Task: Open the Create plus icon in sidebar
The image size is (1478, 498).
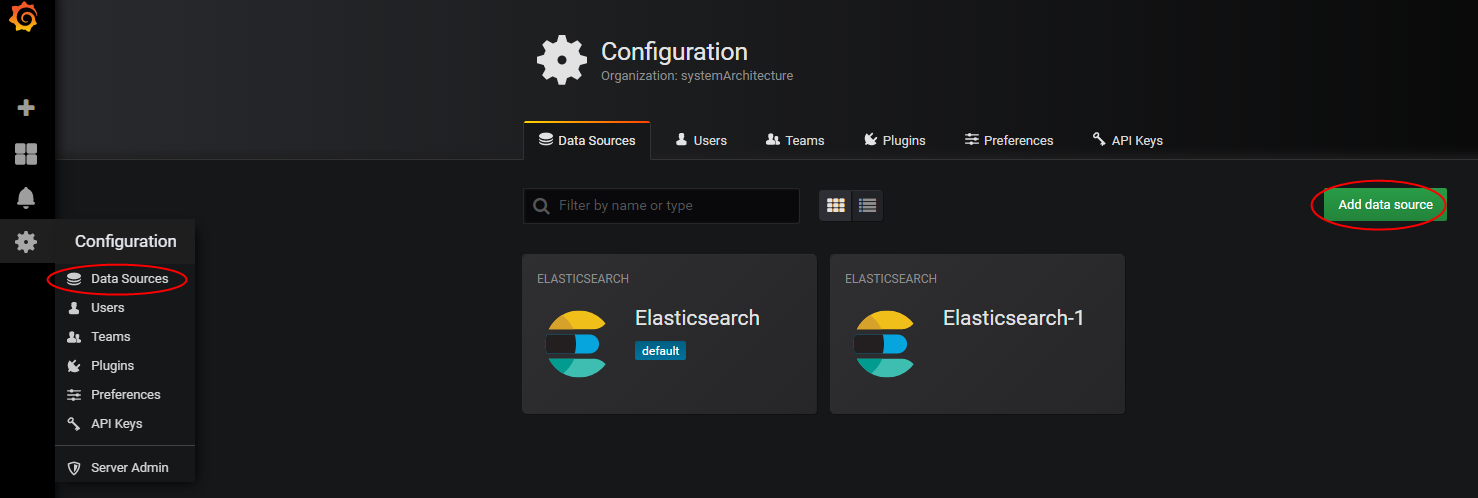Action: [x=26, y=108]
